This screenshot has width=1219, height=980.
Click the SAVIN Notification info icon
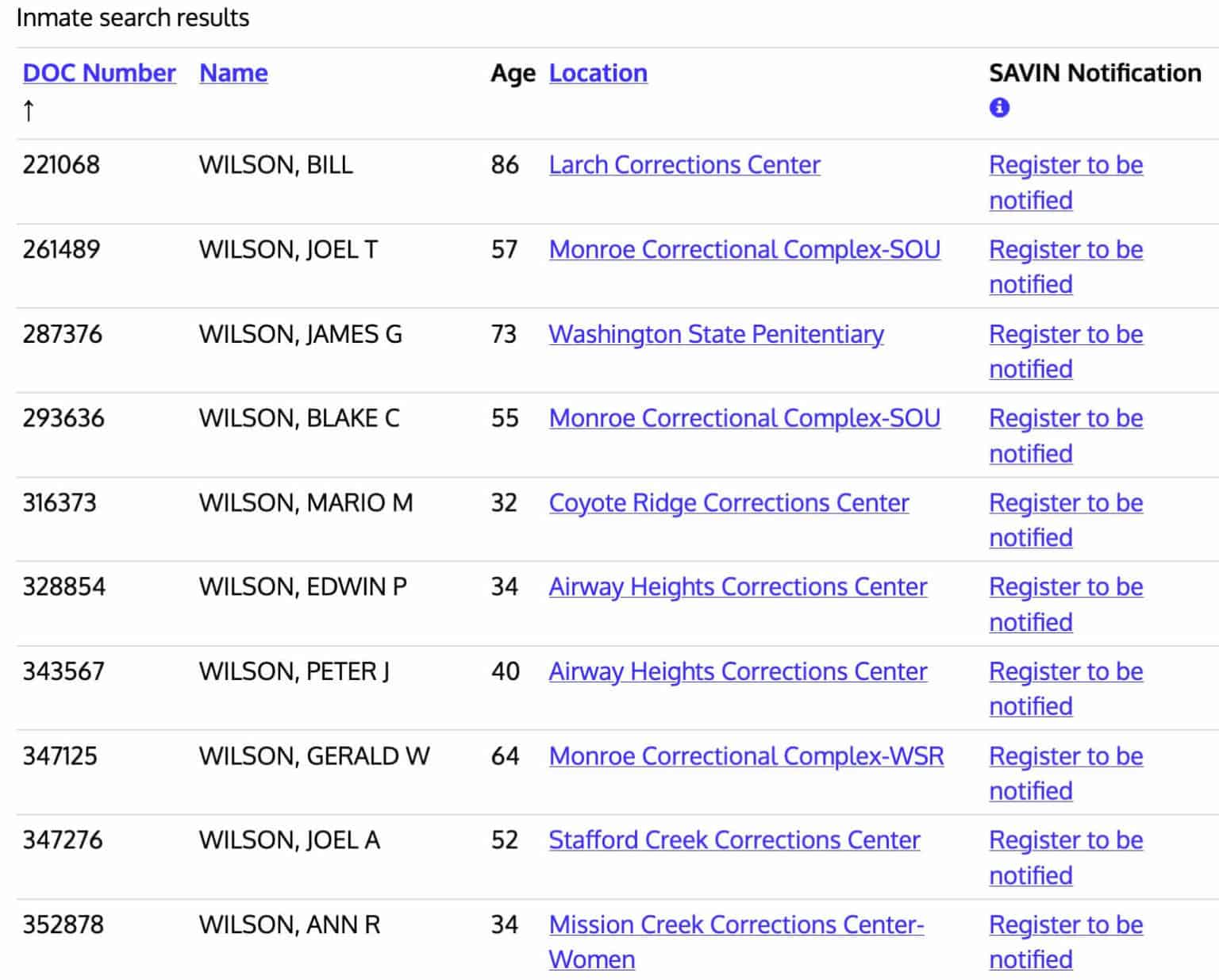point(999,107)
